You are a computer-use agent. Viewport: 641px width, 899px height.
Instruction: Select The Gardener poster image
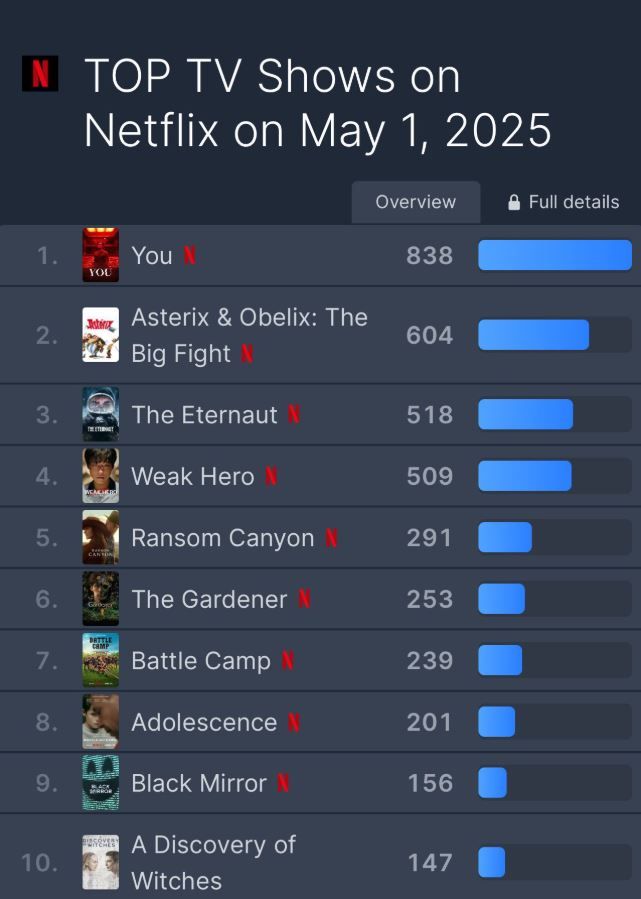click(100, 599)
